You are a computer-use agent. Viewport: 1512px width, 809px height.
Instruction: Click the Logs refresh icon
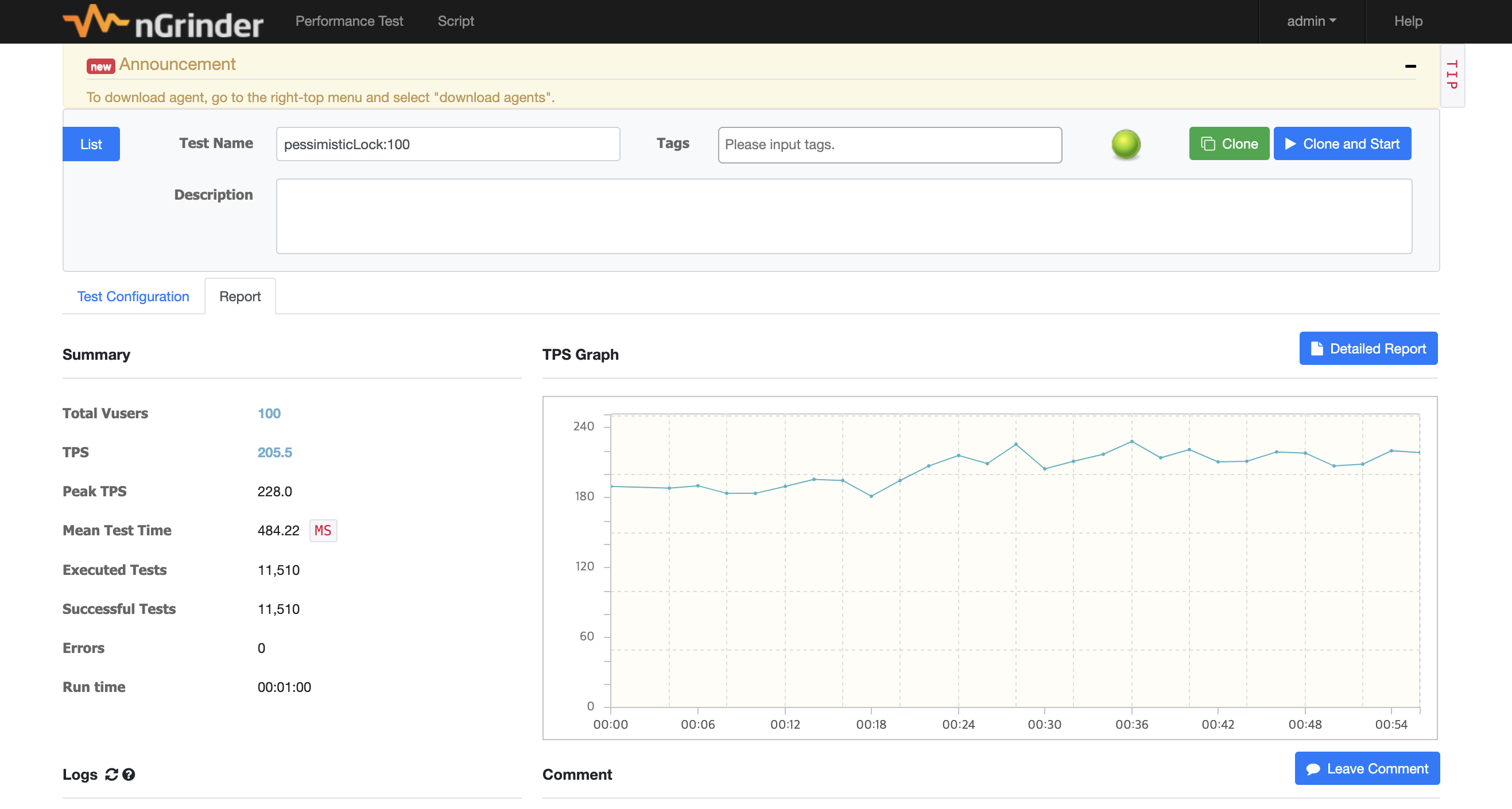click(111, 775)
